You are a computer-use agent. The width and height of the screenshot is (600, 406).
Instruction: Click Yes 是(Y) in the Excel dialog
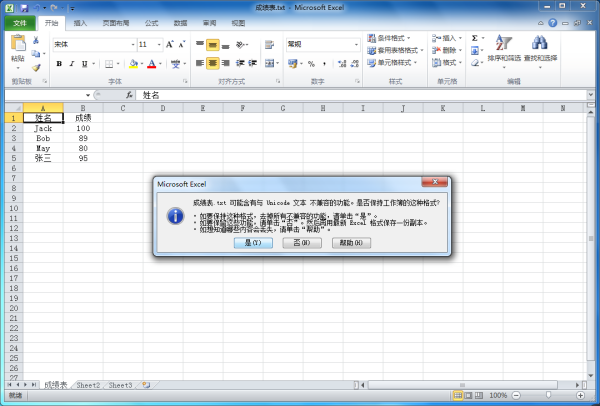(x=253, y=243)
